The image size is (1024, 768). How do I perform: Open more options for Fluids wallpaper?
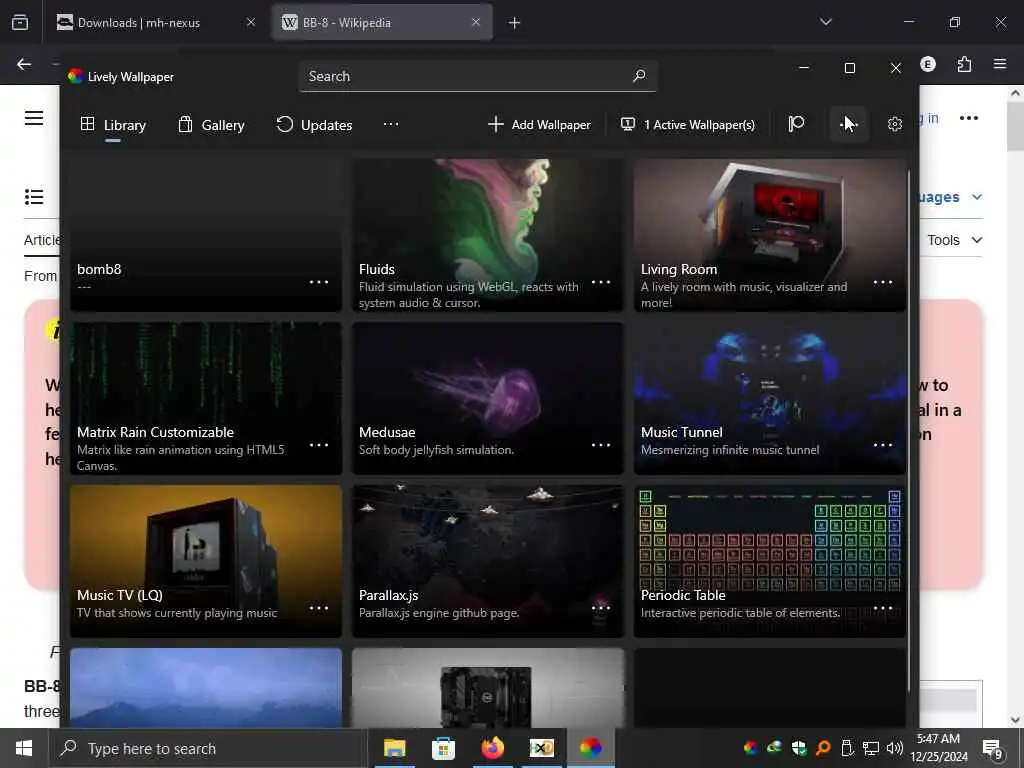[x=601, y=282]
